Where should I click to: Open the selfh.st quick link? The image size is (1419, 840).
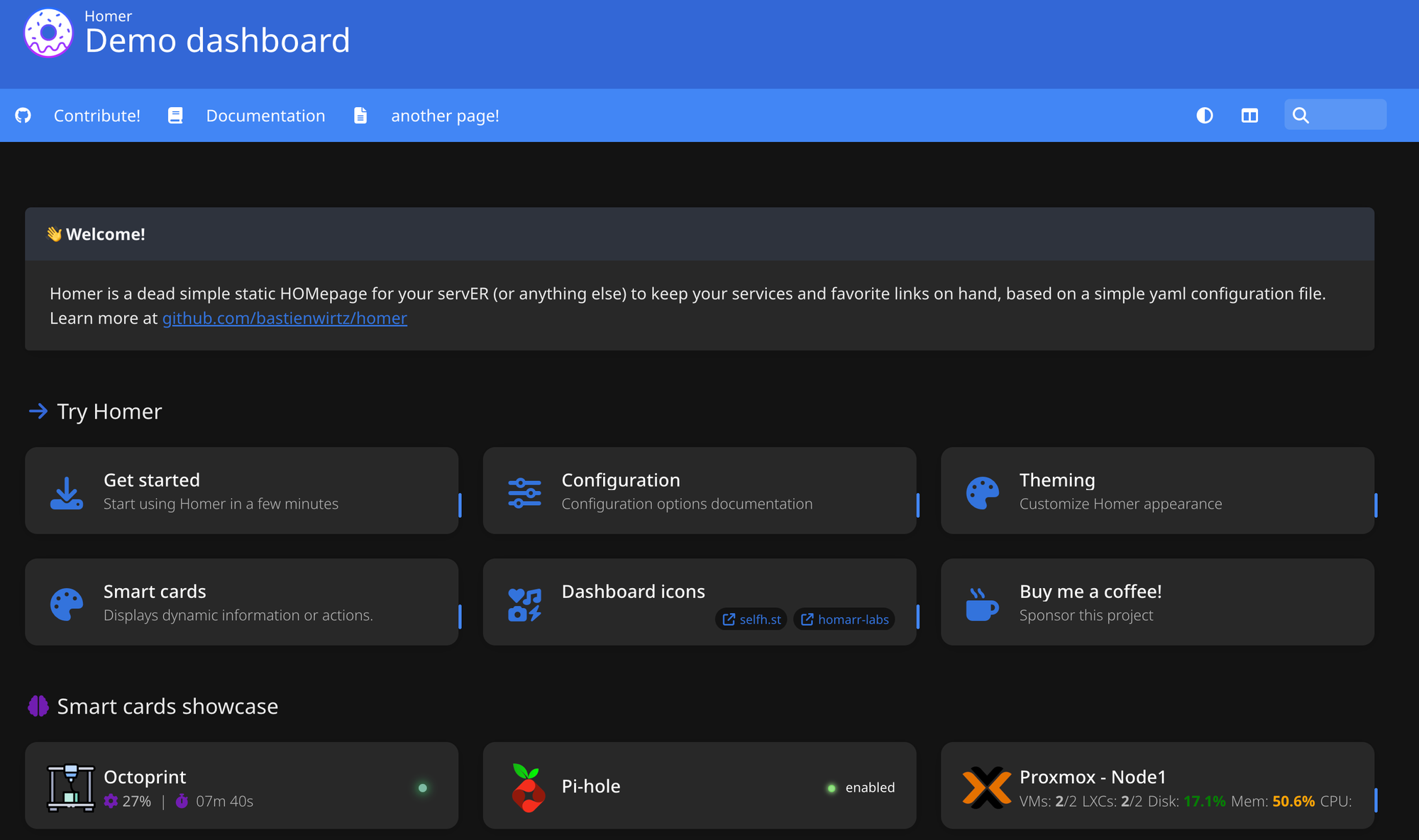click(752, 619)
